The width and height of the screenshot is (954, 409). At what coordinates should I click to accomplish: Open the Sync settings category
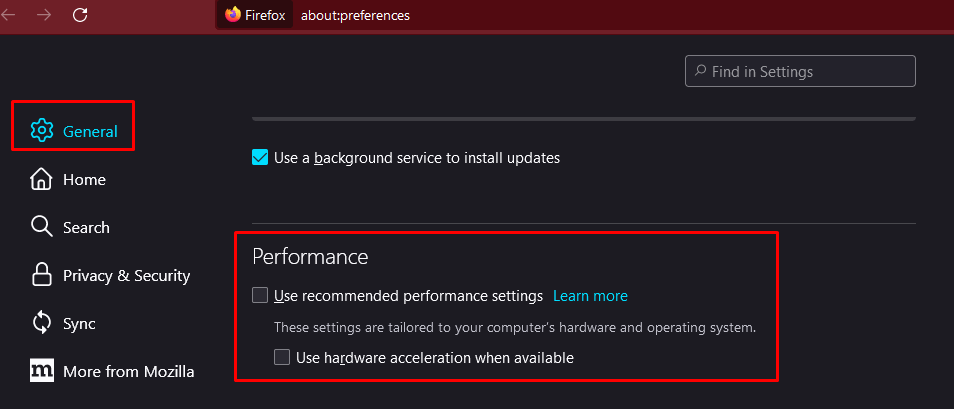click(x=80, y=323)
